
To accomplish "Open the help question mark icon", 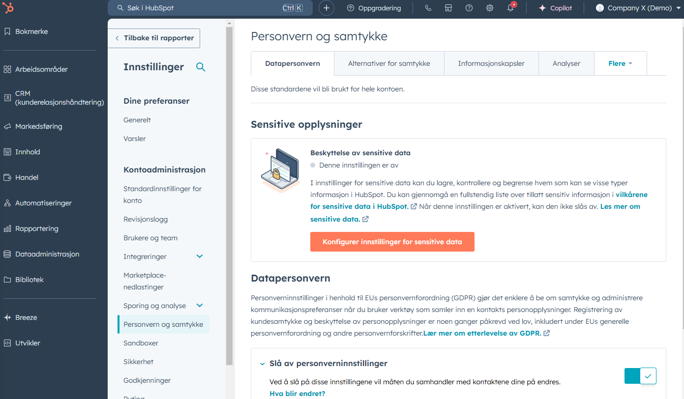I will 469,8.
